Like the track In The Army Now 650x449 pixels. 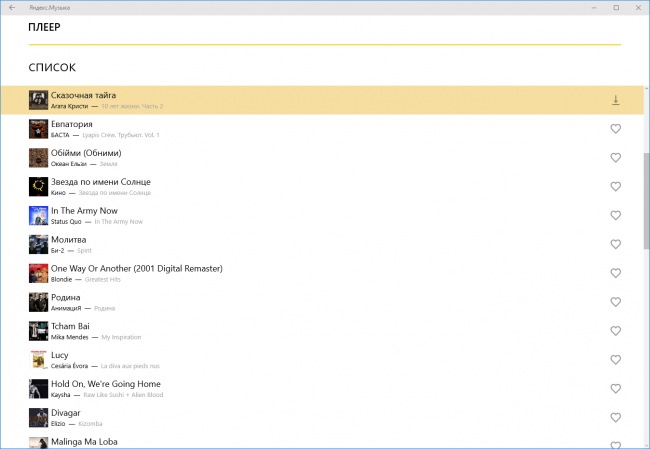pos(616,215)
